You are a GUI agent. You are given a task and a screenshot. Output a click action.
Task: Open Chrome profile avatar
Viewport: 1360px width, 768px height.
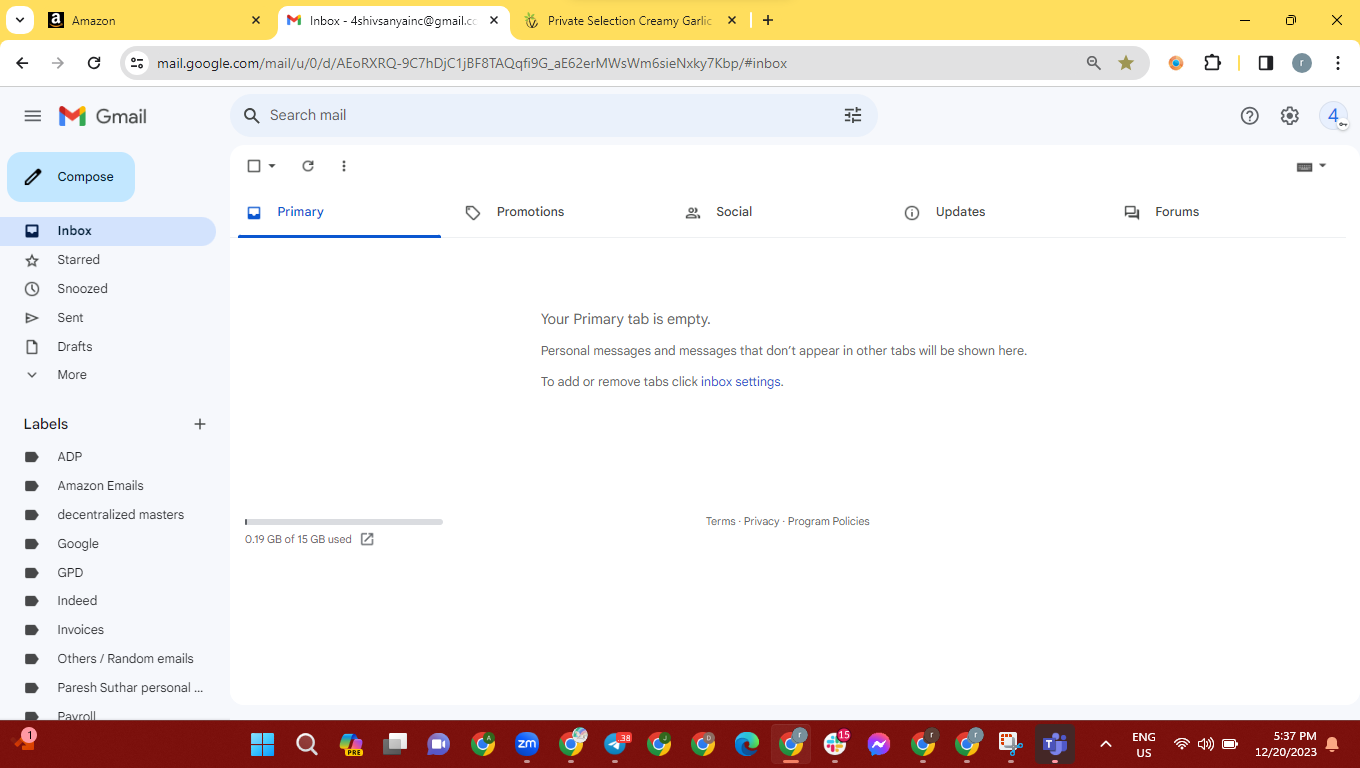click(x=1302, y=63)
